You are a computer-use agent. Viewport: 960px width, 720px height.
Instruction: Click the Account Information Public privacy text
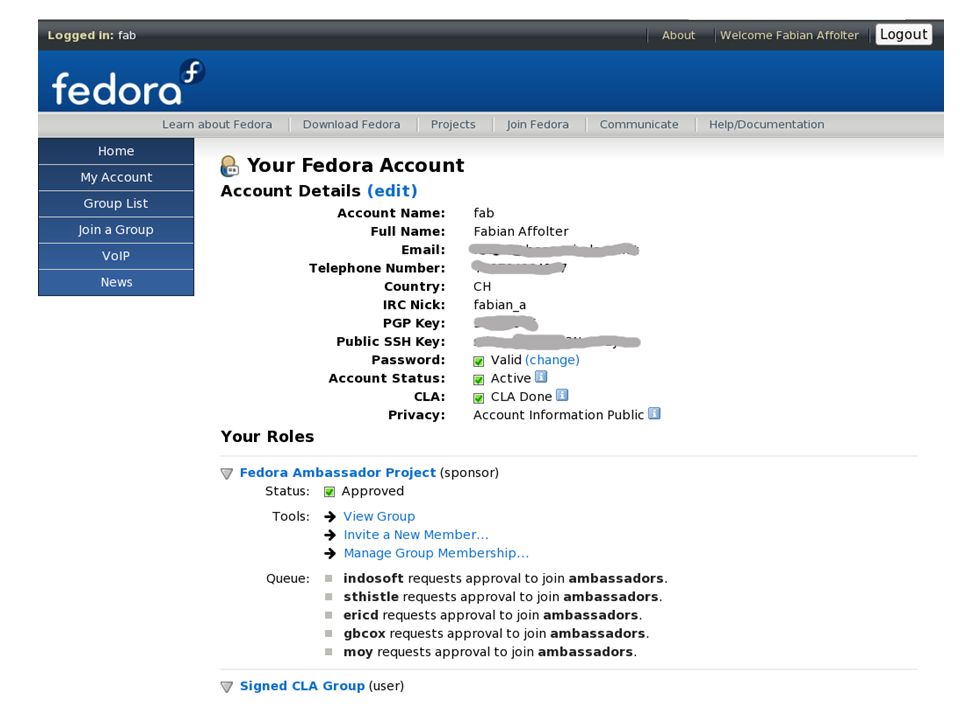pyautogui.click(x=558, y=415)
